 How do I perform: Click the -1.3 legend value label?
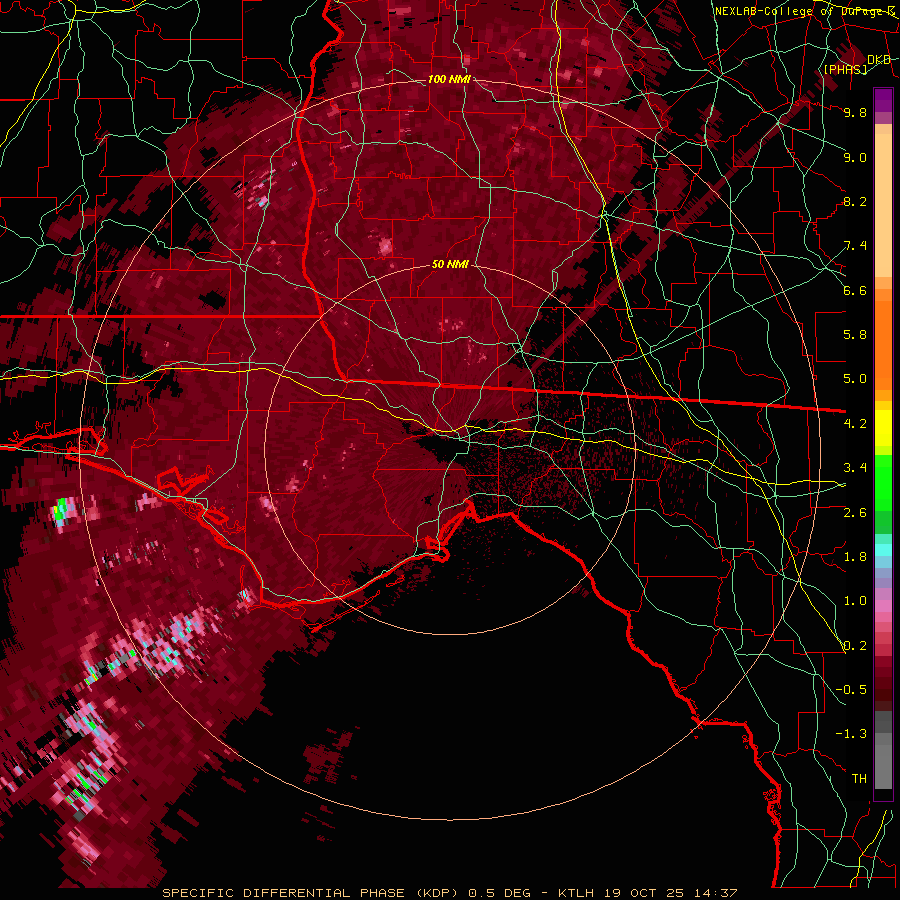coord(851,734)
